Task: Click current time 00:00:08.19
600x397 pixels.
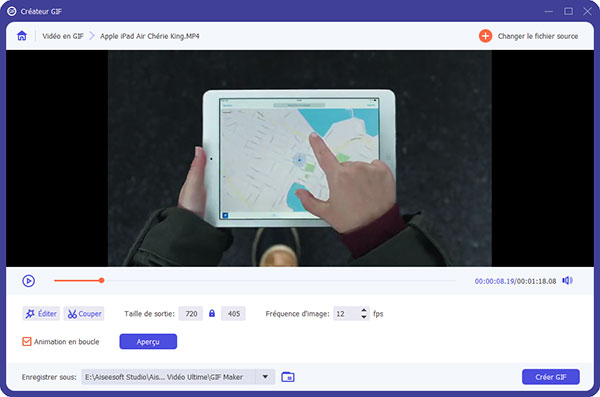Action: (x=494, y=281)
